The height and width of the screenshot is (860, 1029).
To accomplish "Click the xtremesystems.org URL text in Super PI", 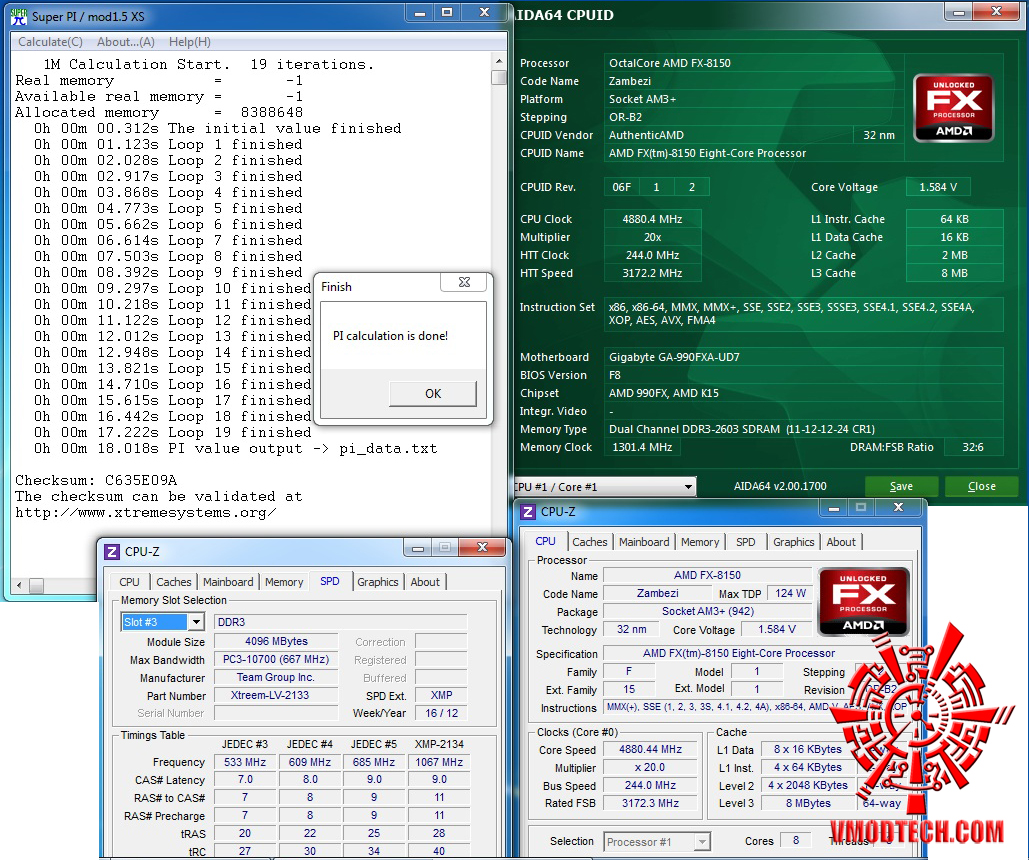I will click(x=146, y=513).
